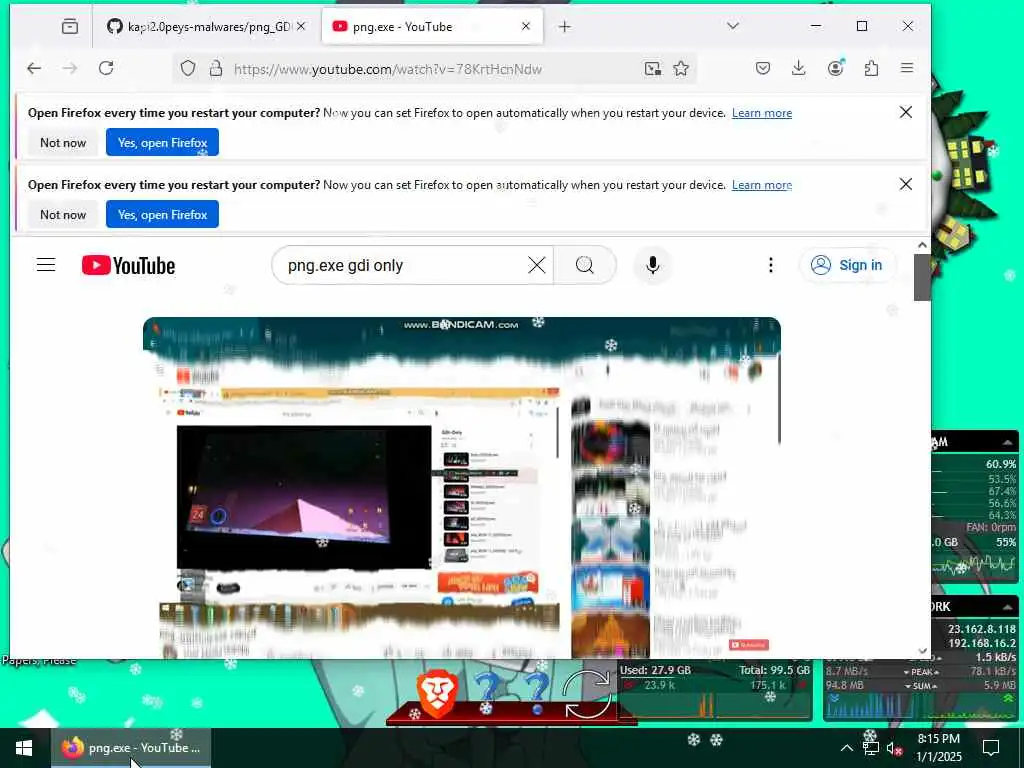The height and width of the screenshot is (768, 1024).
Task: Click Not now in first notification
Action: point(63,142)
